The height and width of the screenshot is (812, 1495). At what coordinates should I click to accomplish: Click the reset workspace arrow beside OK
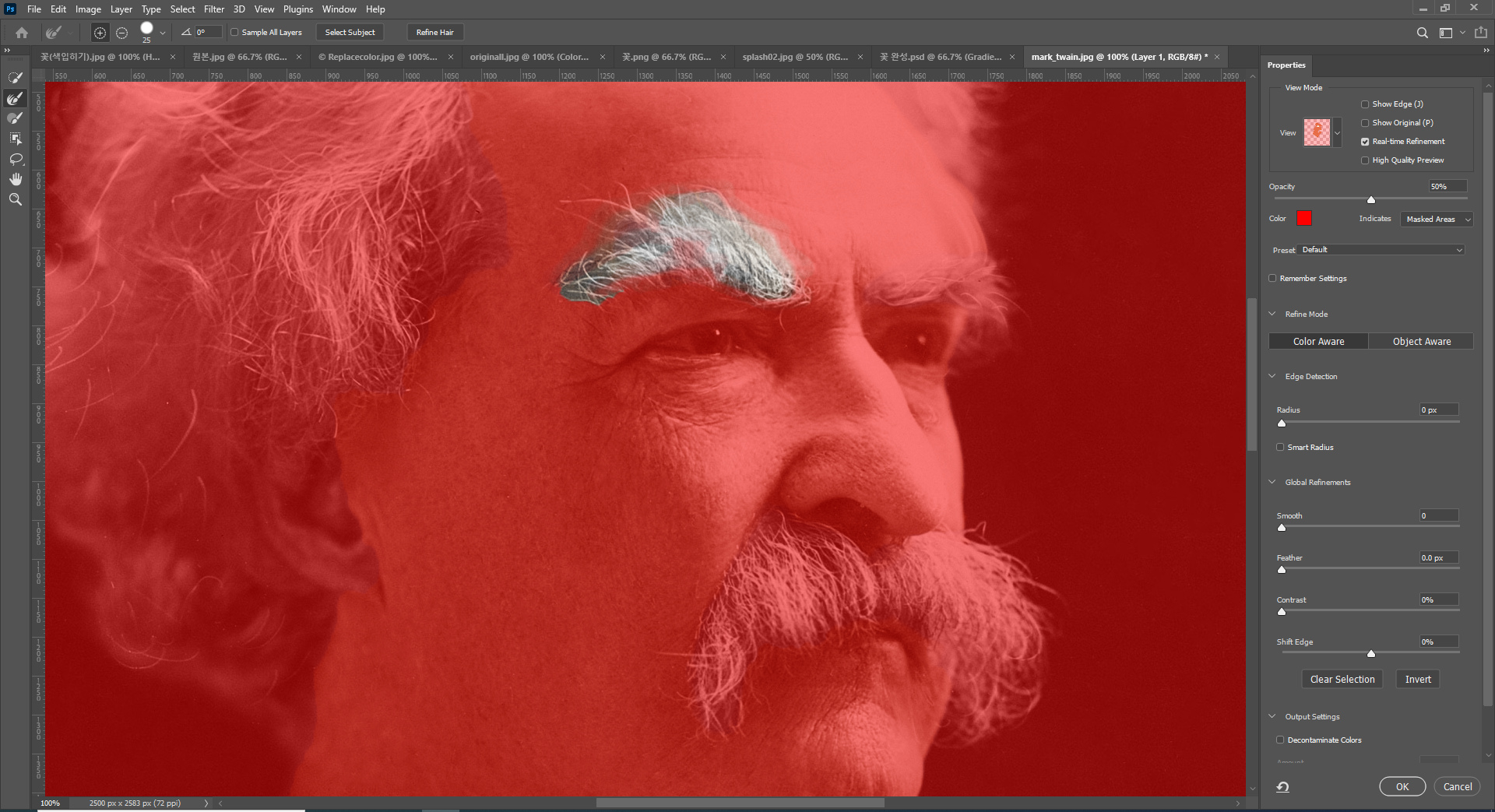click(1282, 787)
